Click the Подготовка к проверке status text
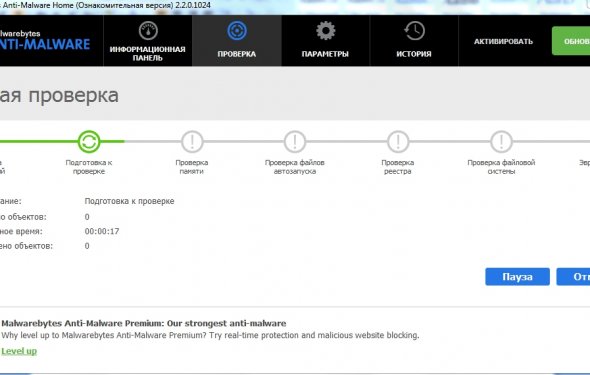The image size is (590, 375). click(129, 201)
